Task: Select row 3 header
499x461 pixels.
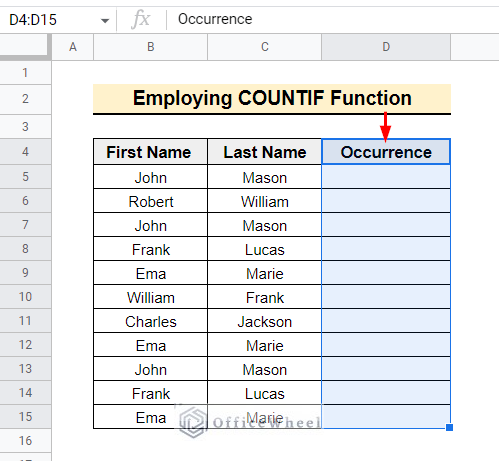Action: [25, 127]
